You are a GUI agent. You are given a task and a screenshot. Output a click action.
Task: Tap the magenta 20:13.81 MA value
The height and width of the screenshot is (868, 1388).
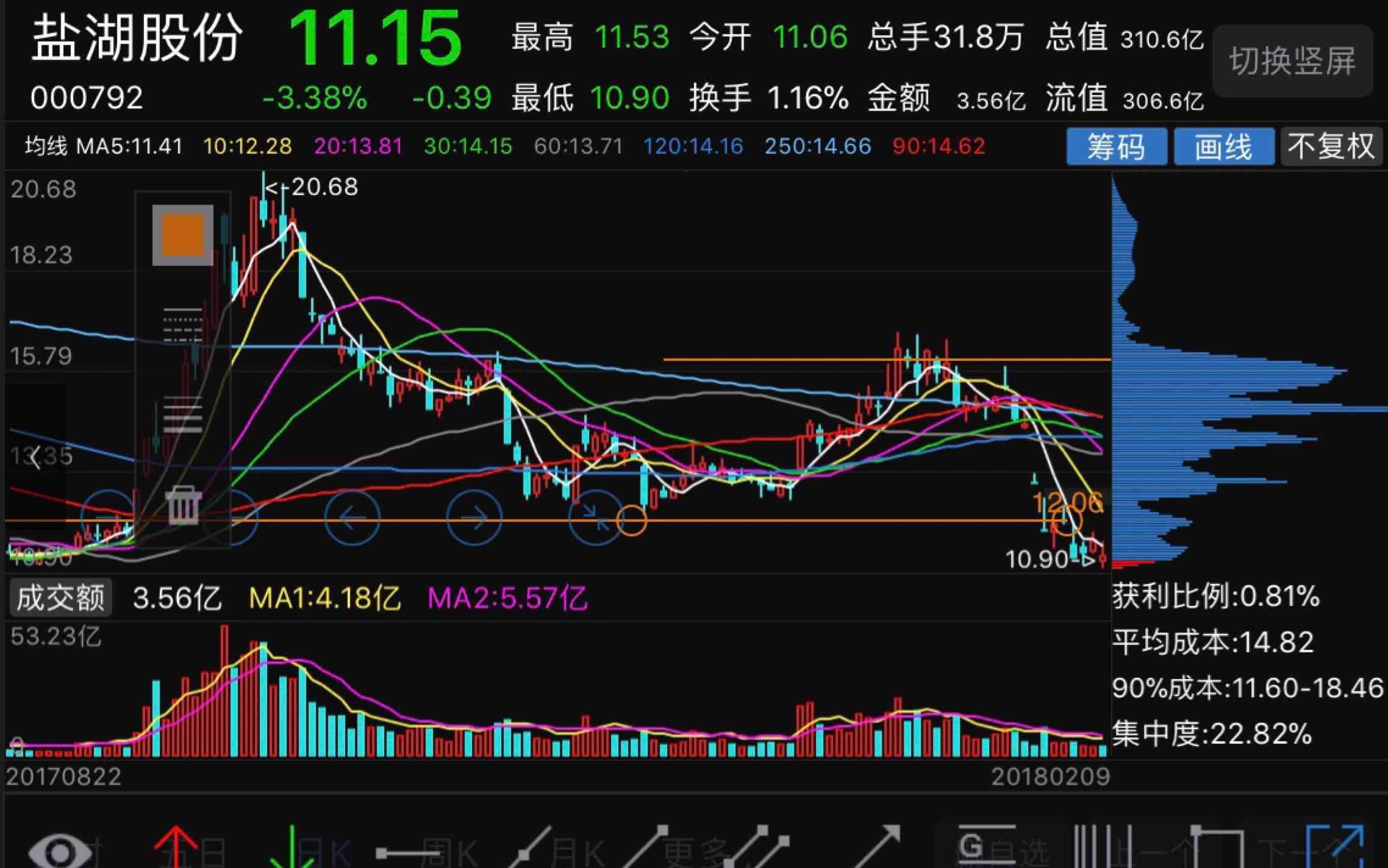tap(358, 146)
